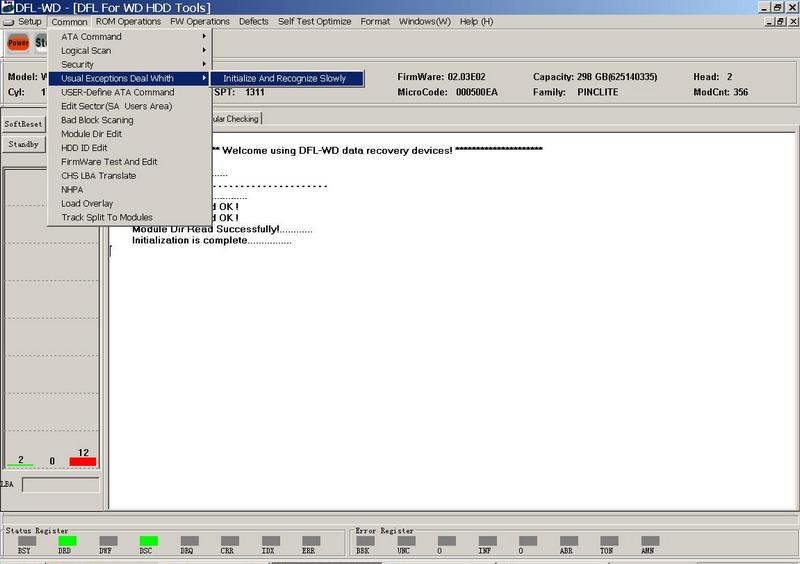Open FirmWare Test And Edit
800x564 pixels.
(130, 161)
